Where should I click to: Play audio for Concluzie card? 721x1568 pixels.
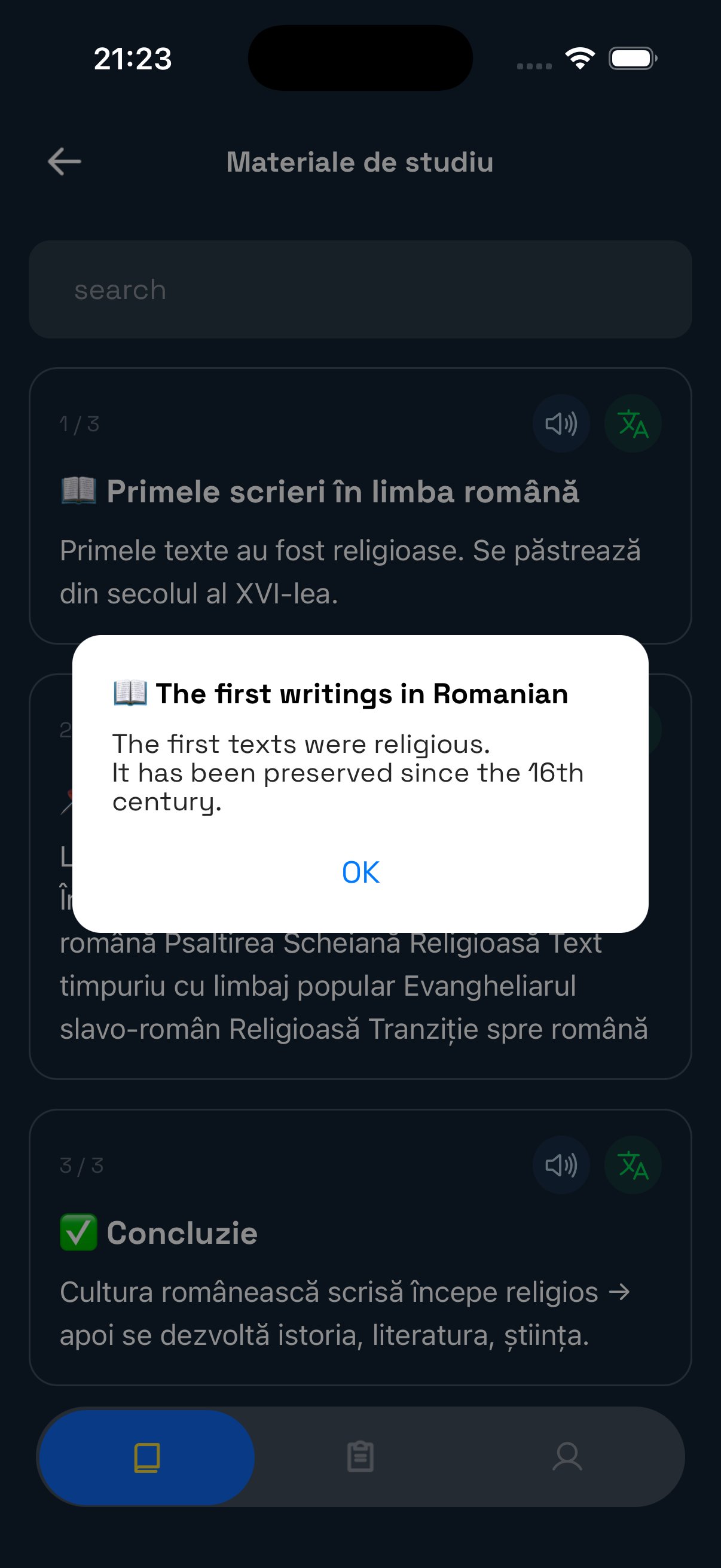pos(561,1165)
